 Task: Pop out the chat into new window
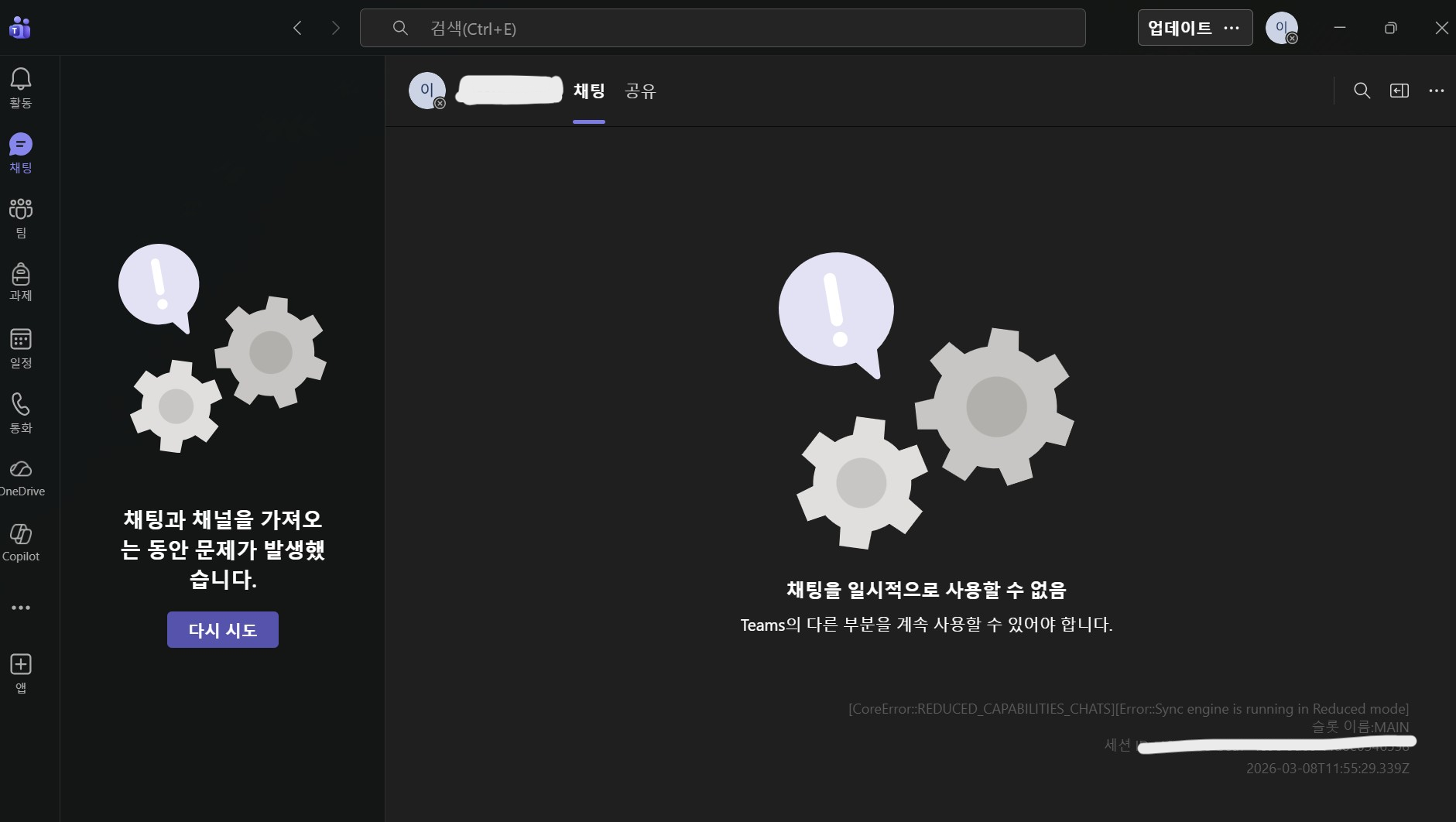pyautogui.click(x=1399, y=91)
